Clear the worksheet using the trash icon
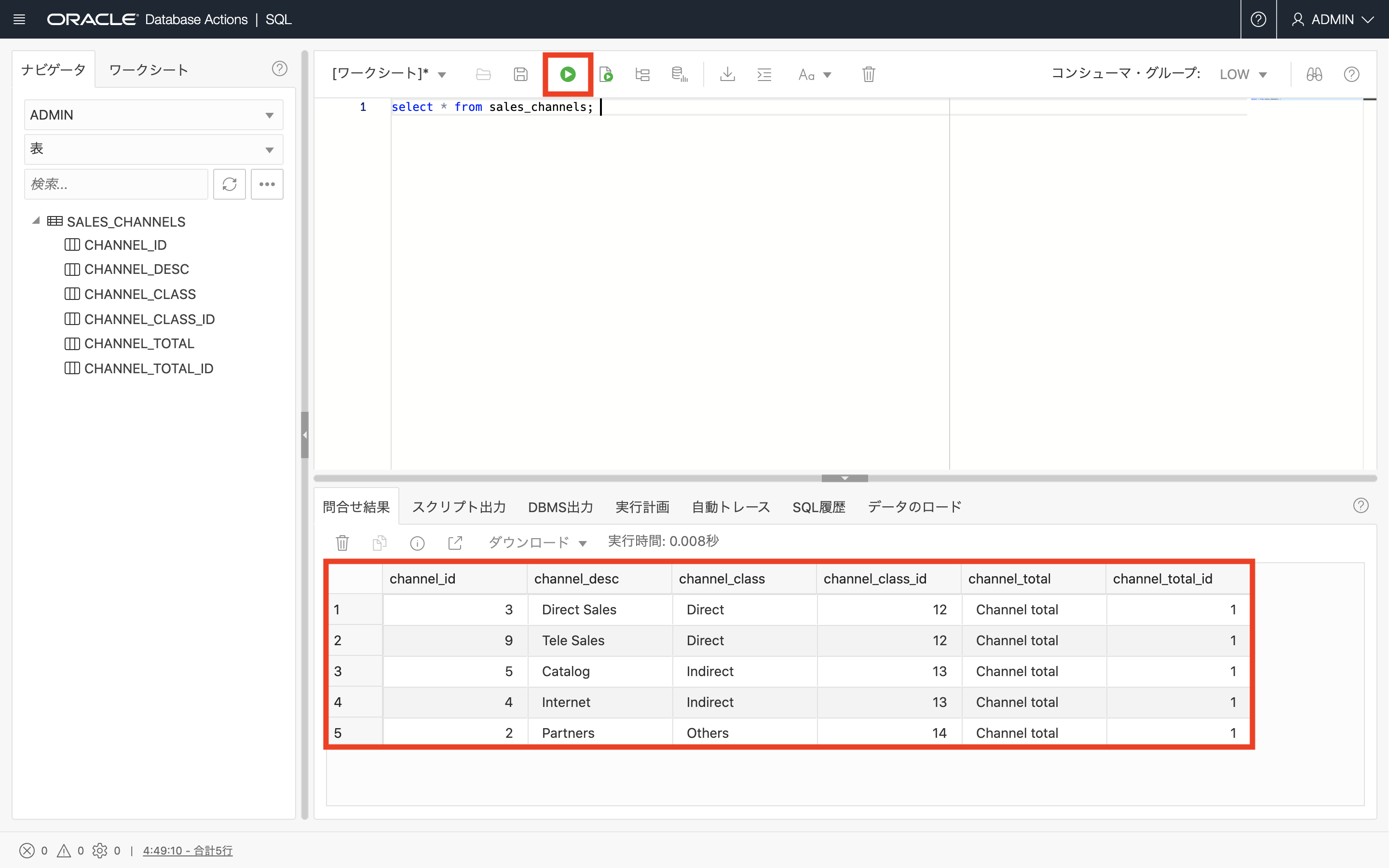Viewport: 1389px width, 868px height. point(868,74)
